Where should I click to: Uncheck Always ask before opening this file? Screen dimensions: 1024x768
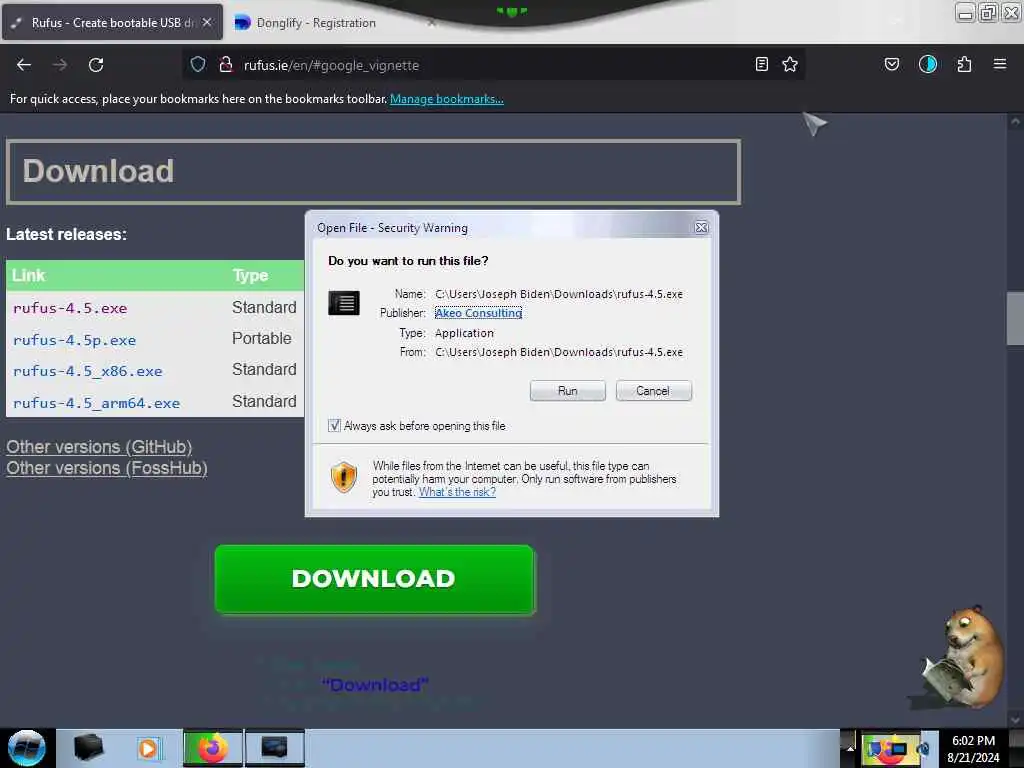[x=334, y=426]
